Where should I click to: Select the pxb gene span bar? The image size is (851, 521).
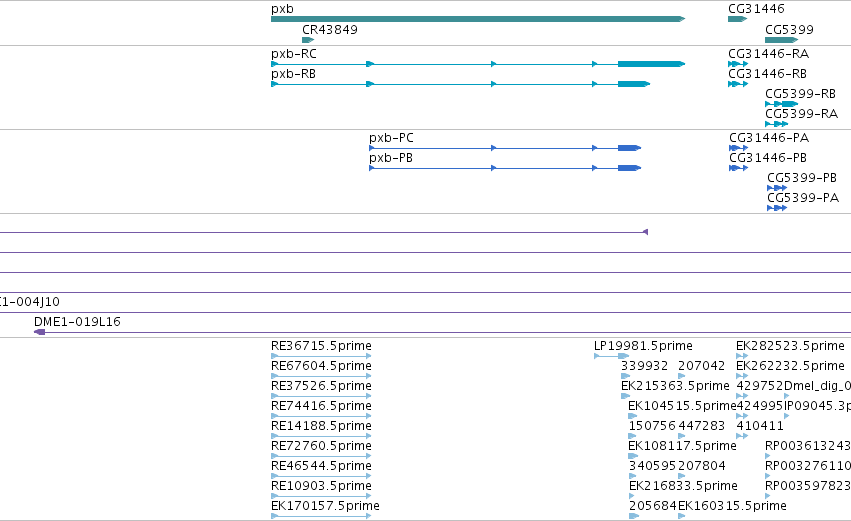click(478, 19)
